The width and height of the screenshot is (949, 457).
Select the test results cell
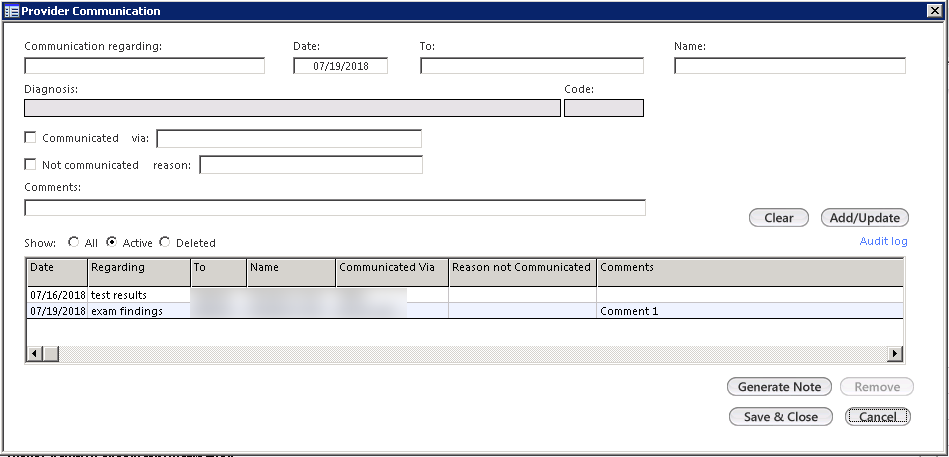click(x=139, y=295)
